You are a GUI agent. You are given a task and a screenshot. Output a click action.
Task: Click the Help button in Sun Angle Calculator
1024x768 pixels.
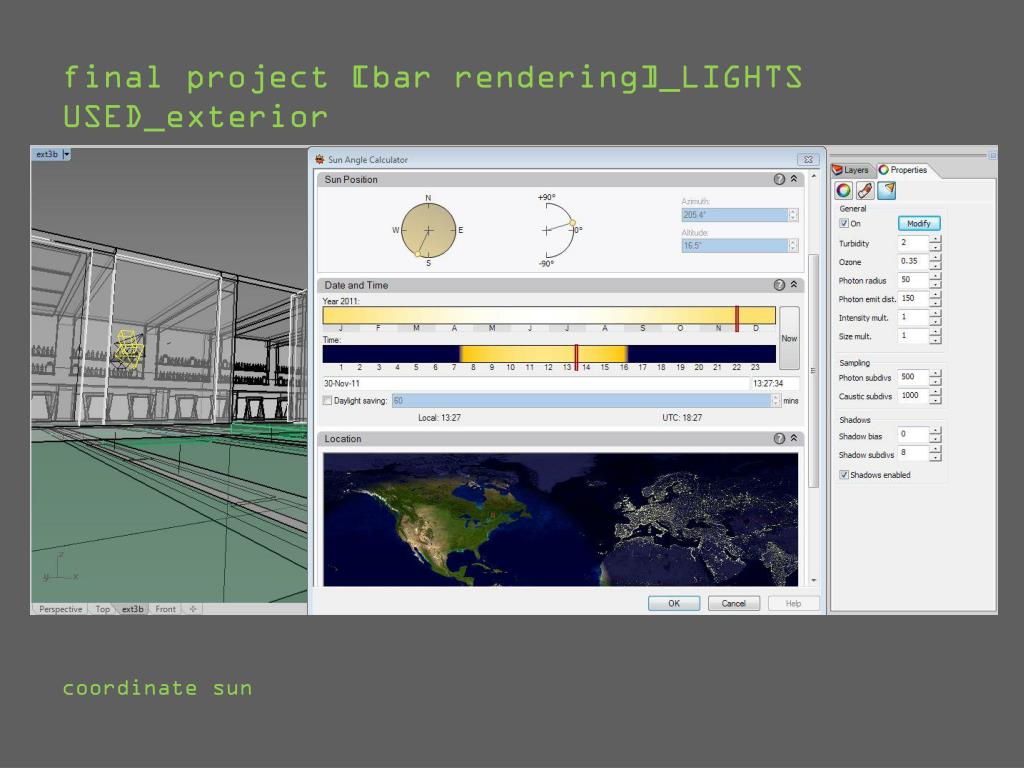pos(793,603)
